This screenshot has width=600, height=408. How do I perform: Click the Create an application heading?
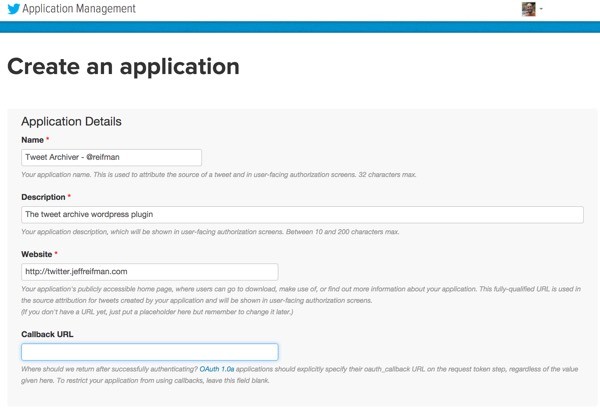(123, 67)
